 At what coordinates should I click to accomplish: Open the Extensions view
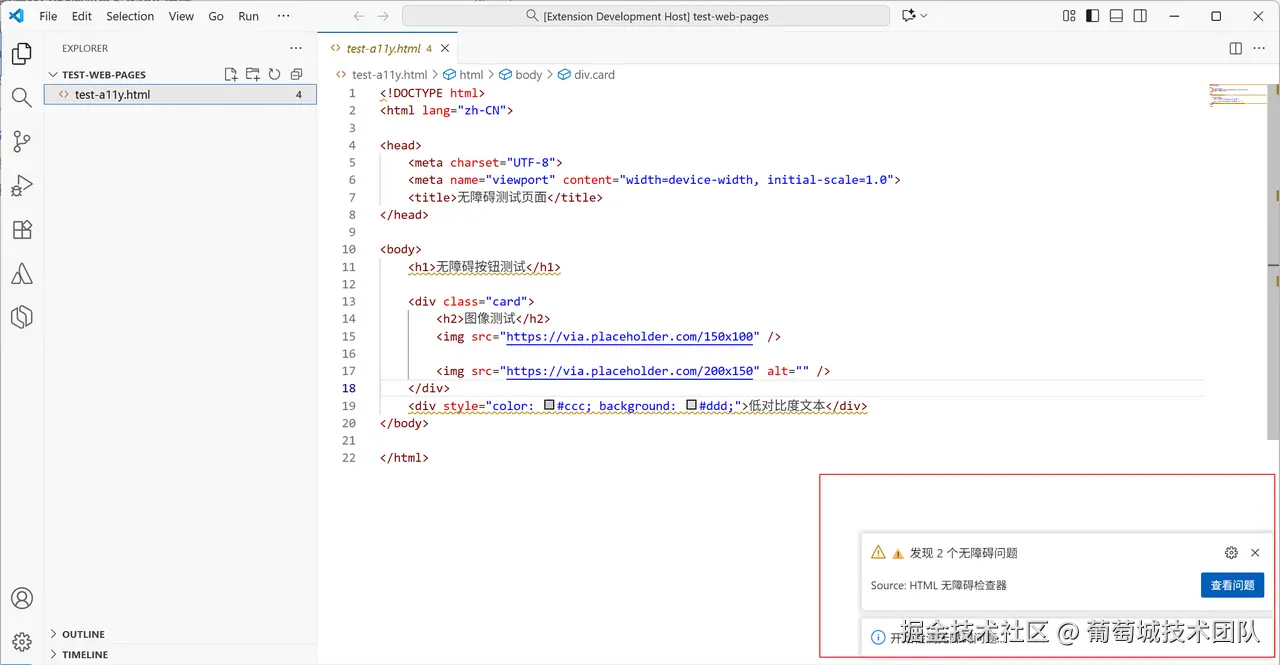tap(21, 229)
